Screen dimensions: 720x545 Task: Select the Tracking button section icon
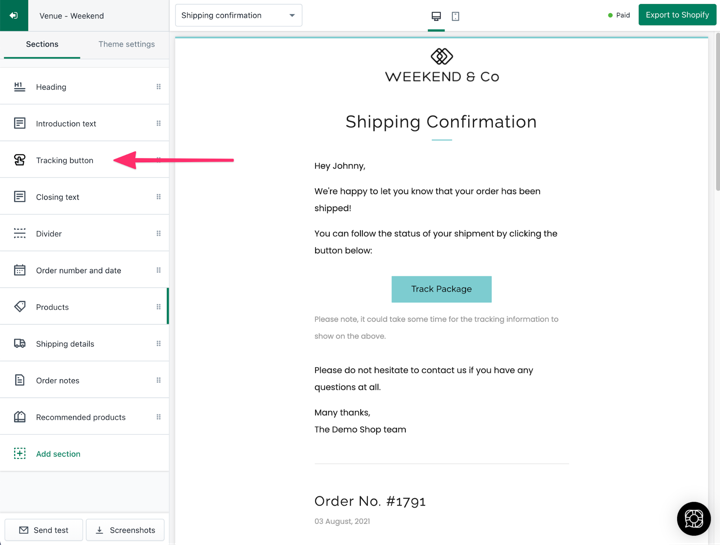pyautogui.click(x=19, y=160)
